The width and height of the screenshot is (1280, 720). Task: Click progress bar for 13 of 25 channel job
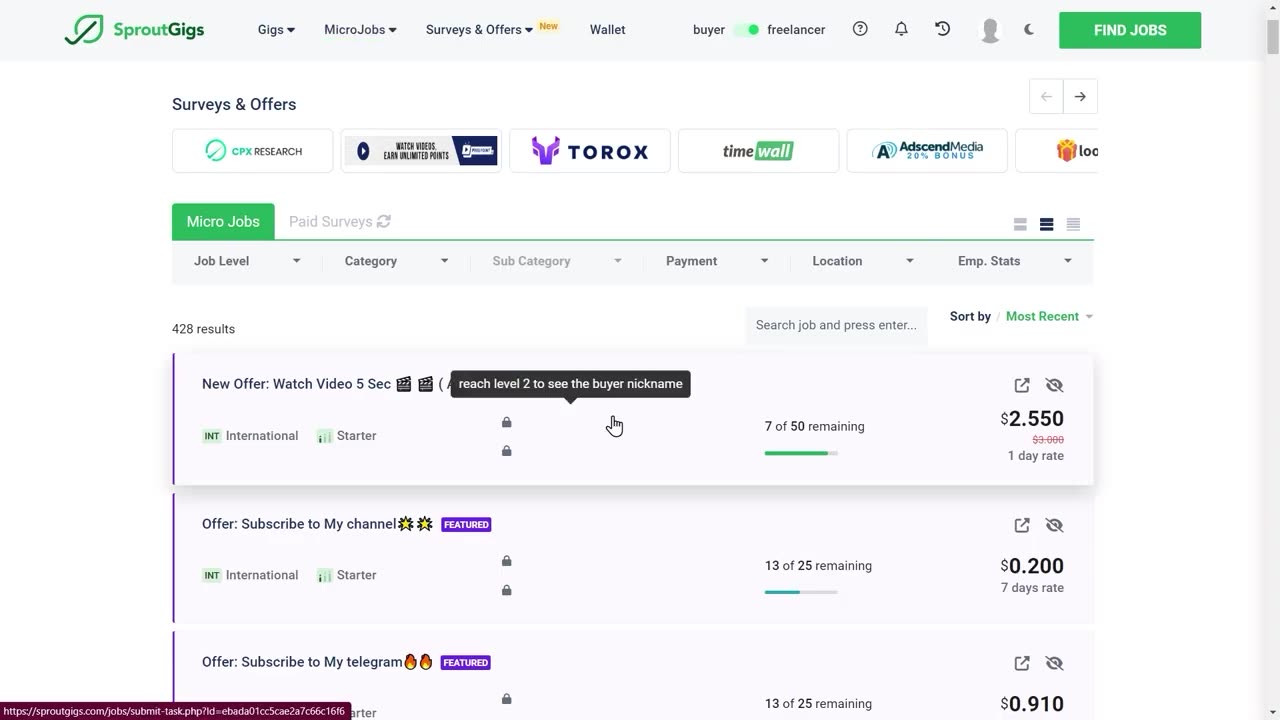pyautogui.click(x=801, y=592)
